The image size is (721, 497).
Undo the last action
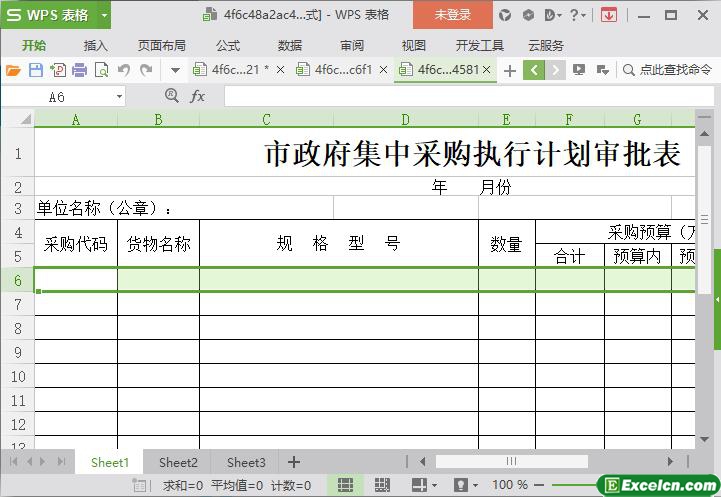123,70
